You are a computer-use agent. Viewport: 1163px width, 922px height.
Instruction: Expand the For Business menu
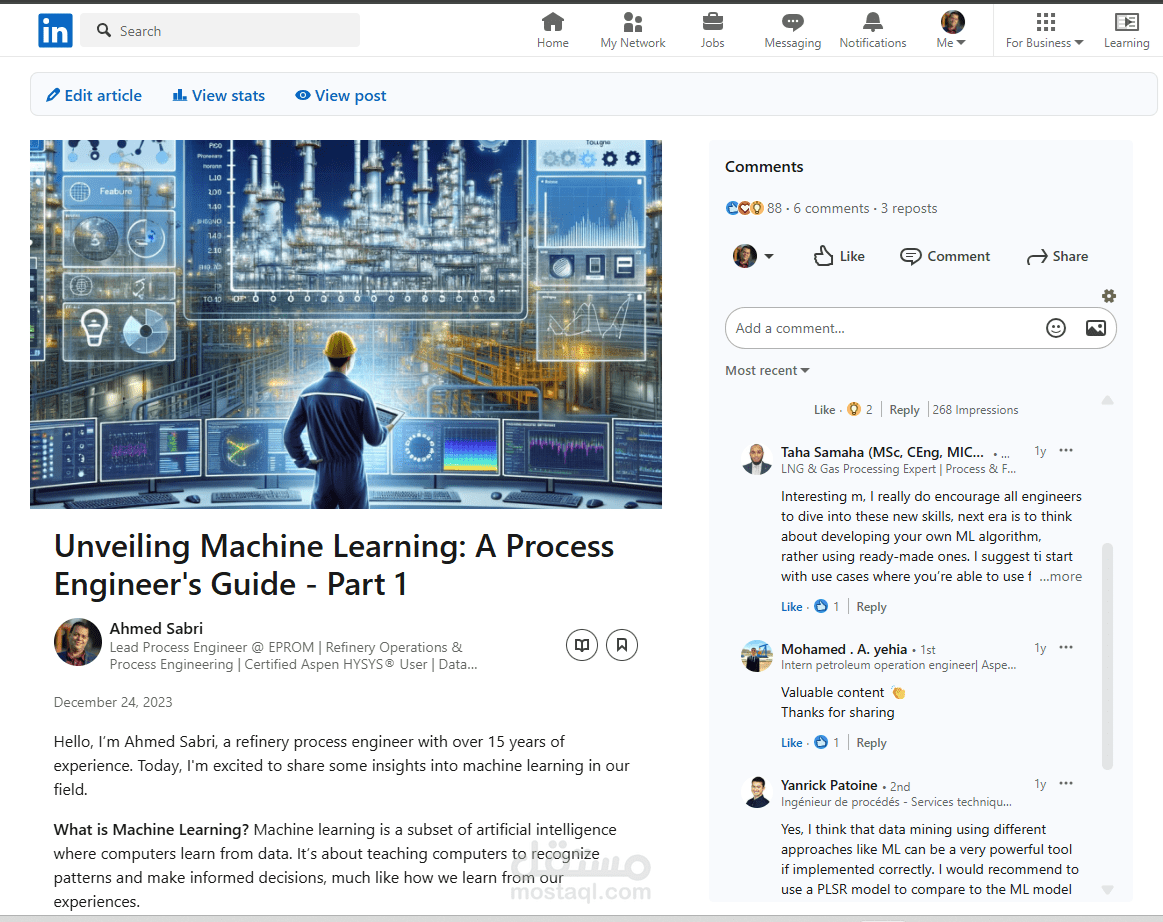click(1044, 30)
